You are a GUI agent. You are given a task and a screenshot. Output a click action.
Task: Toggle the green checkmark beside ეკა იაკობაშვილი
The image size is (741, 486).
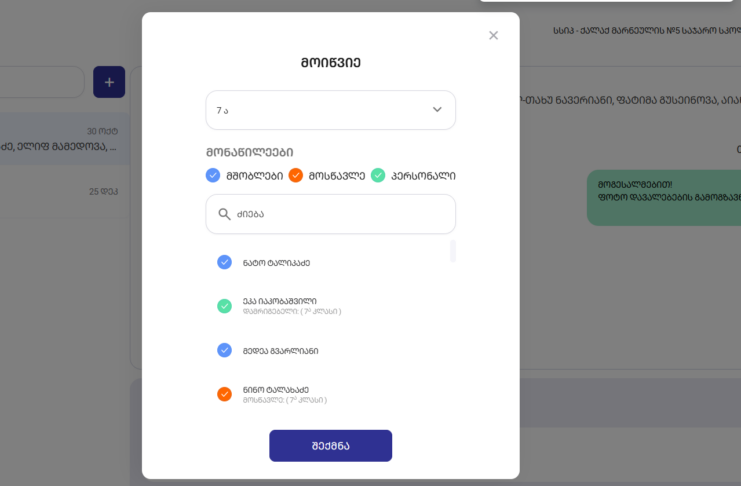tap(224, 306)
